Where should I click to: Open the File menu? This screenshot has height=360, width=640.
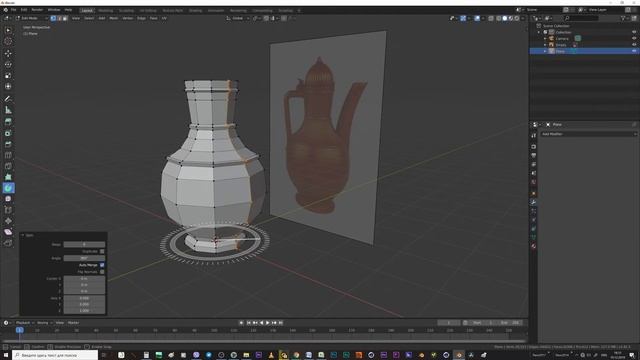(13, 10)
